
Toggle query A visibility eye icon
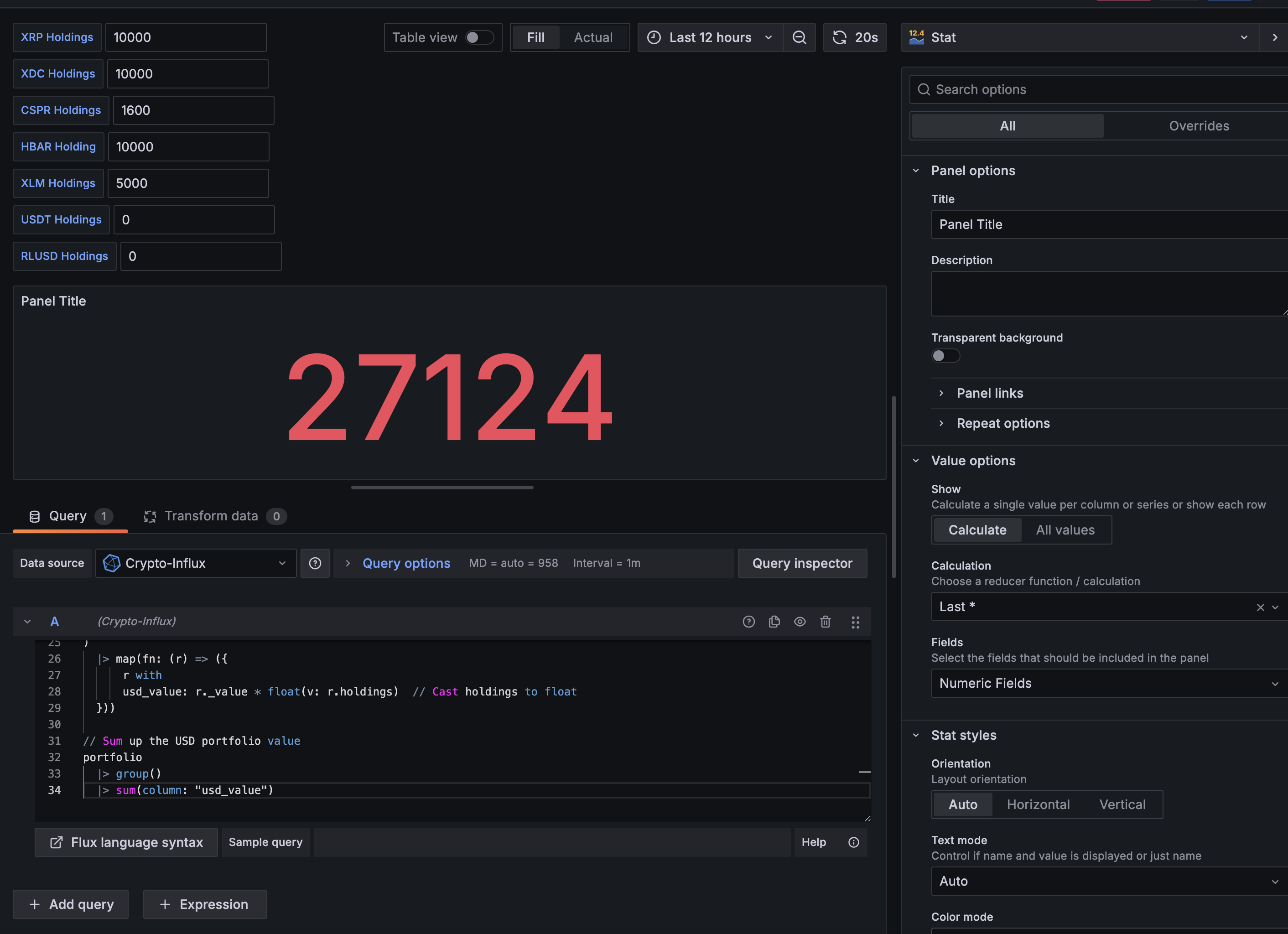tap(800, 622)
